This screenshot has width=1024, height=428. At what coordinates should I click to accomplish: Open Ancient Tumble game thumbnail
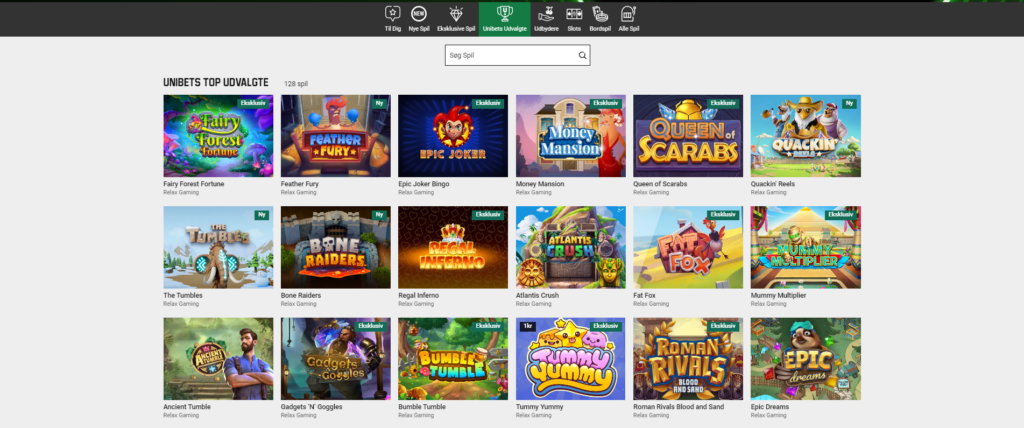[x=218, y=359]
